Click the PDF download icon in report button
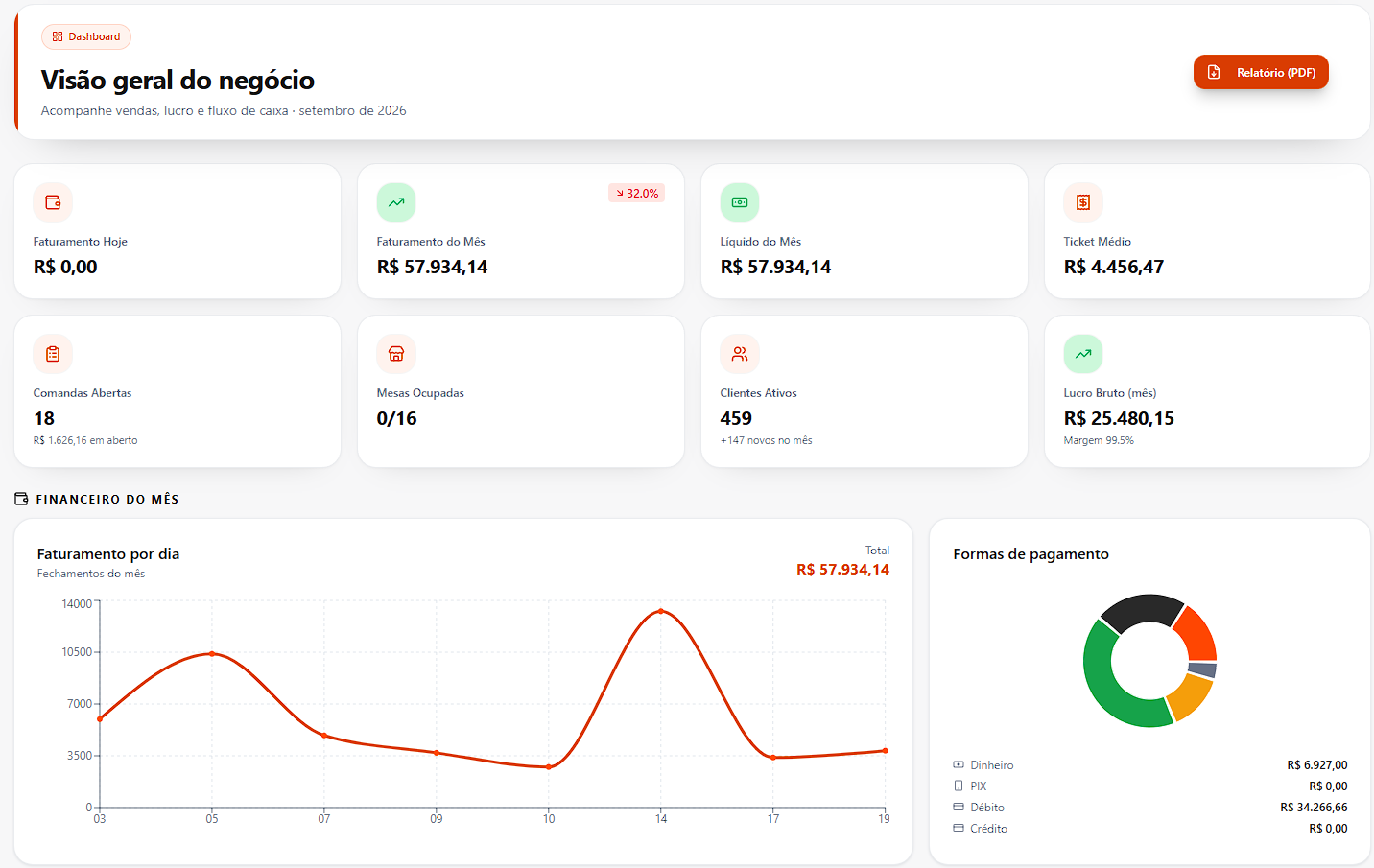Image resolution: width=1374 pixels, height=868 pixels. tap(1214, 72)
